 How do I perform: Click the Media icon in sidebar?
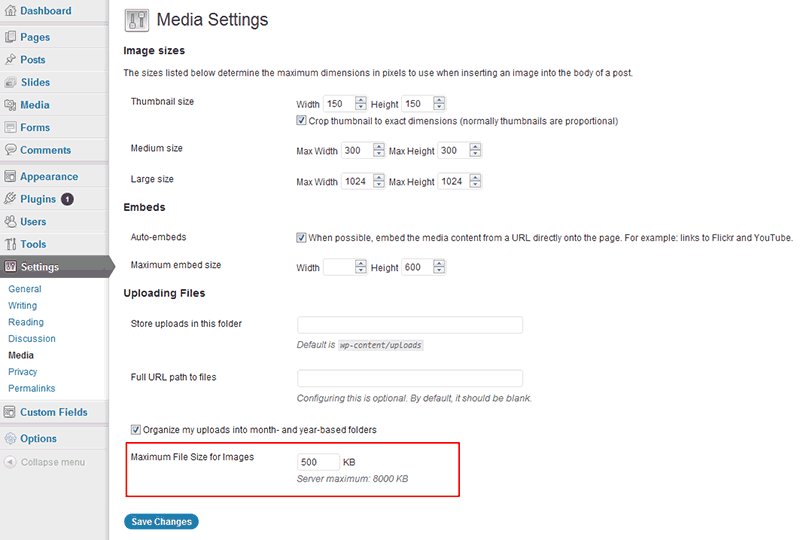pos(10,105)
